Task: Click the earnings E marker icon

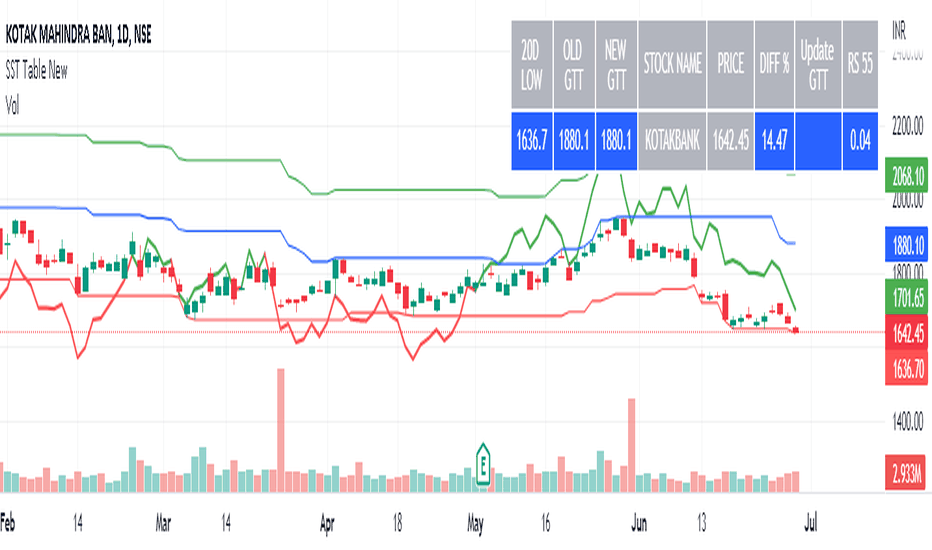Action: [x=483, y=464]
